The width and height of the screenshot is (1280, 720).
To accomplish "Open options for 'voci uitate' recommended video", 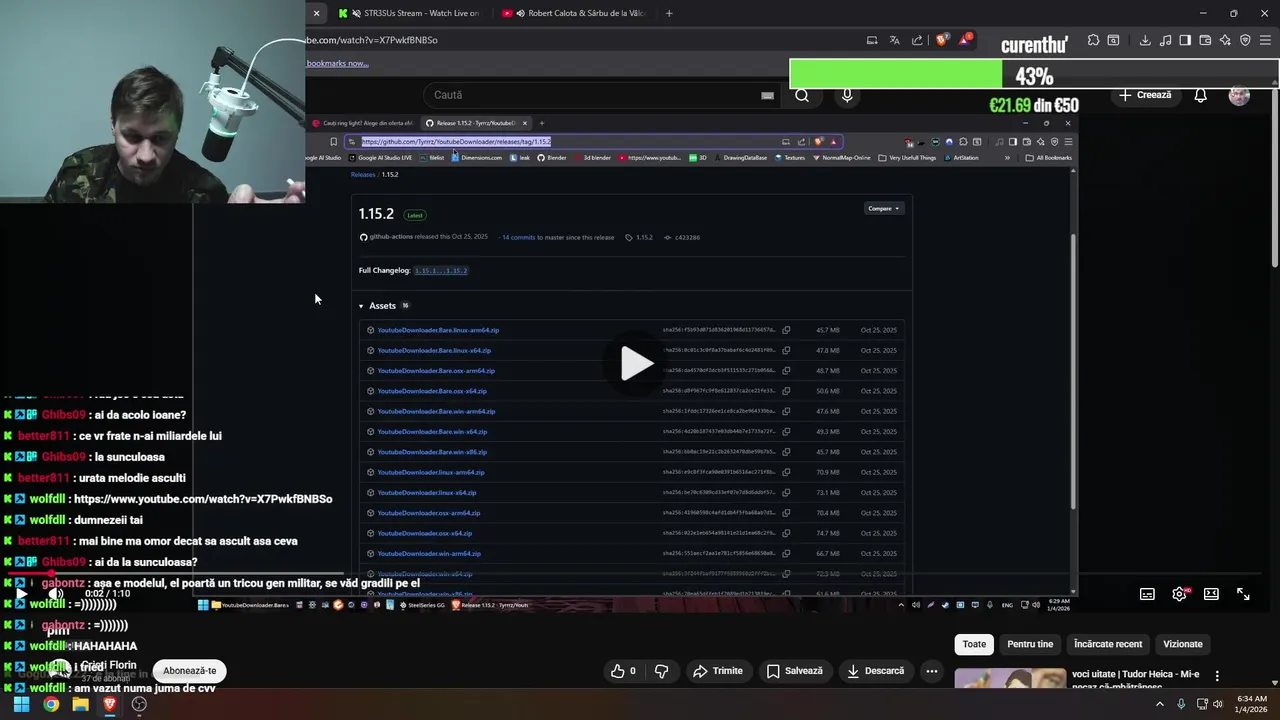I will (x=1217, y=676).
